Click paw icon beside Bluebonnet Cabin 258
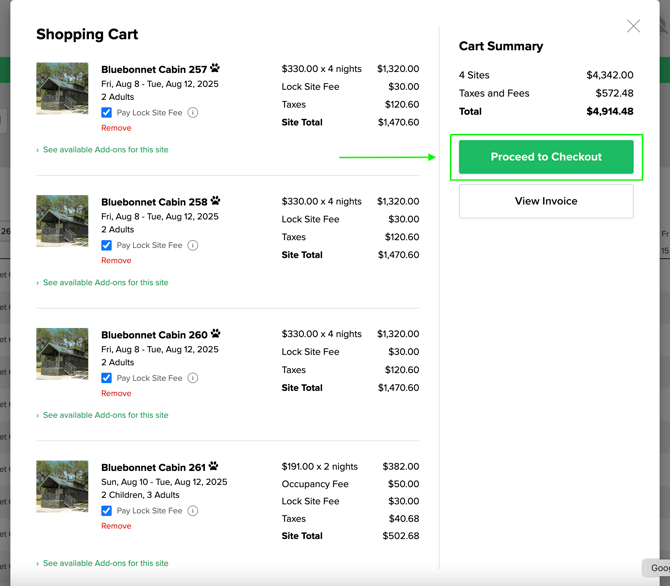This screenshot has width=670, height=586. pos(215,201)
